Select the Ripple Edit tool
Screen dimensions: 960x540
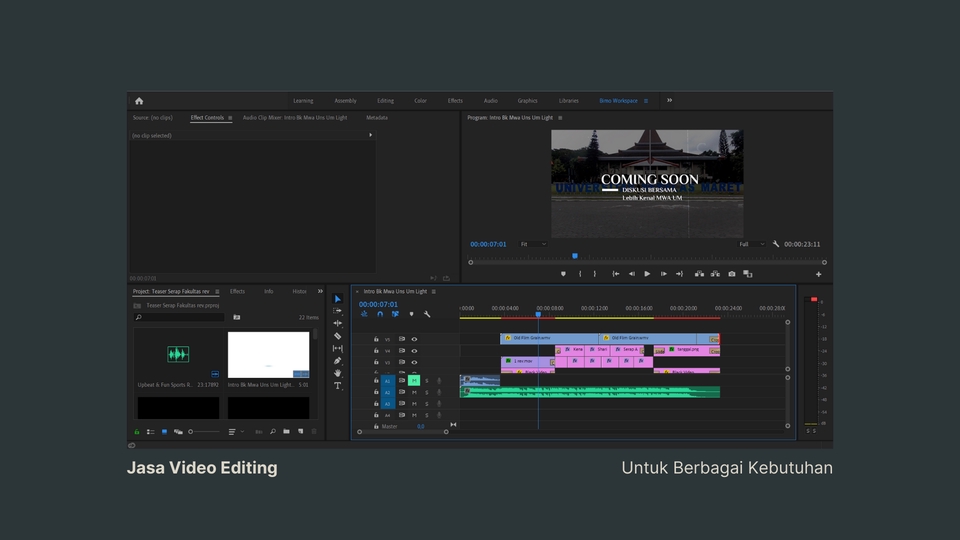337,323
